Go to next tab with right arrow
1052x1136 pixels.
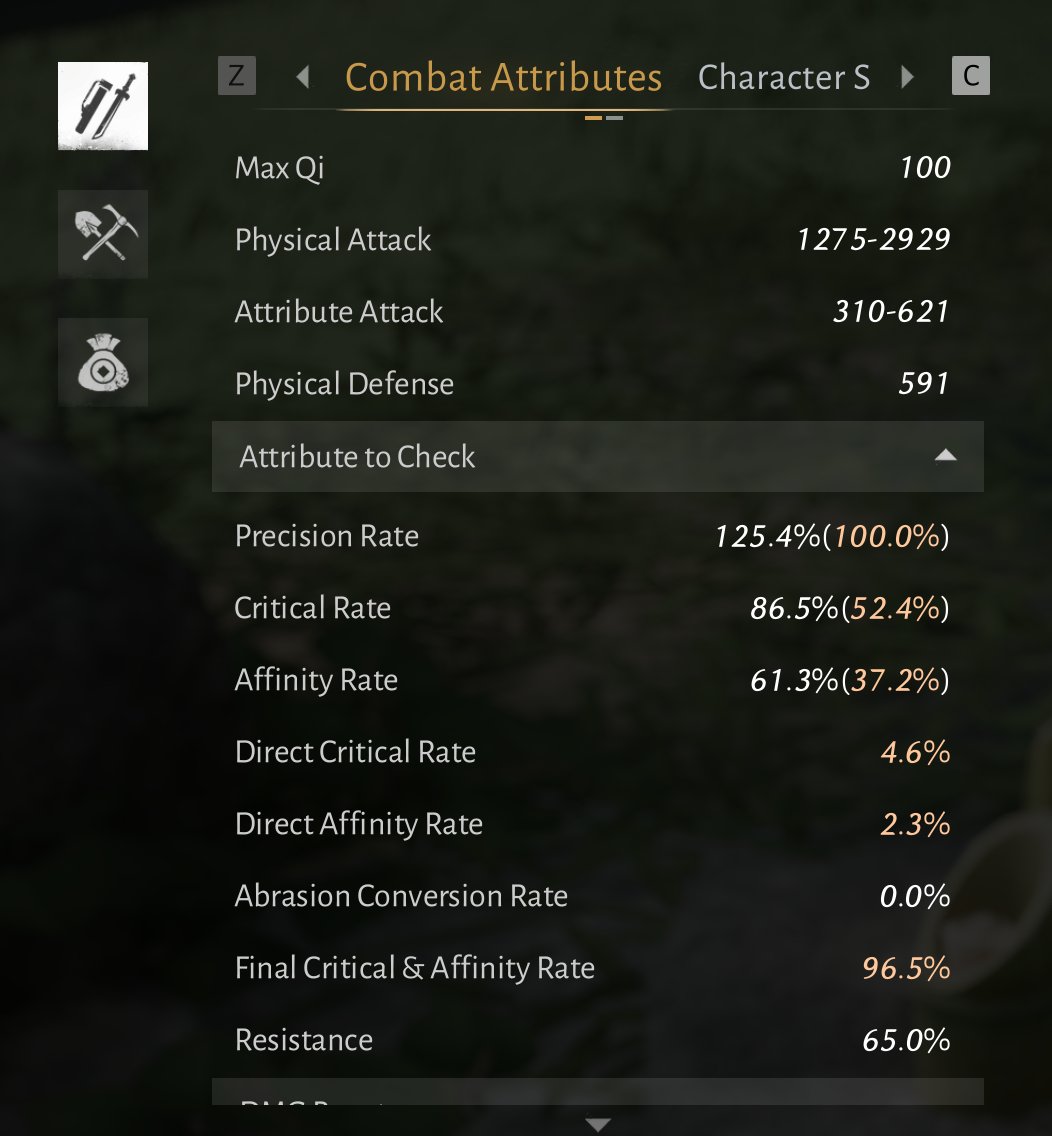907,76
